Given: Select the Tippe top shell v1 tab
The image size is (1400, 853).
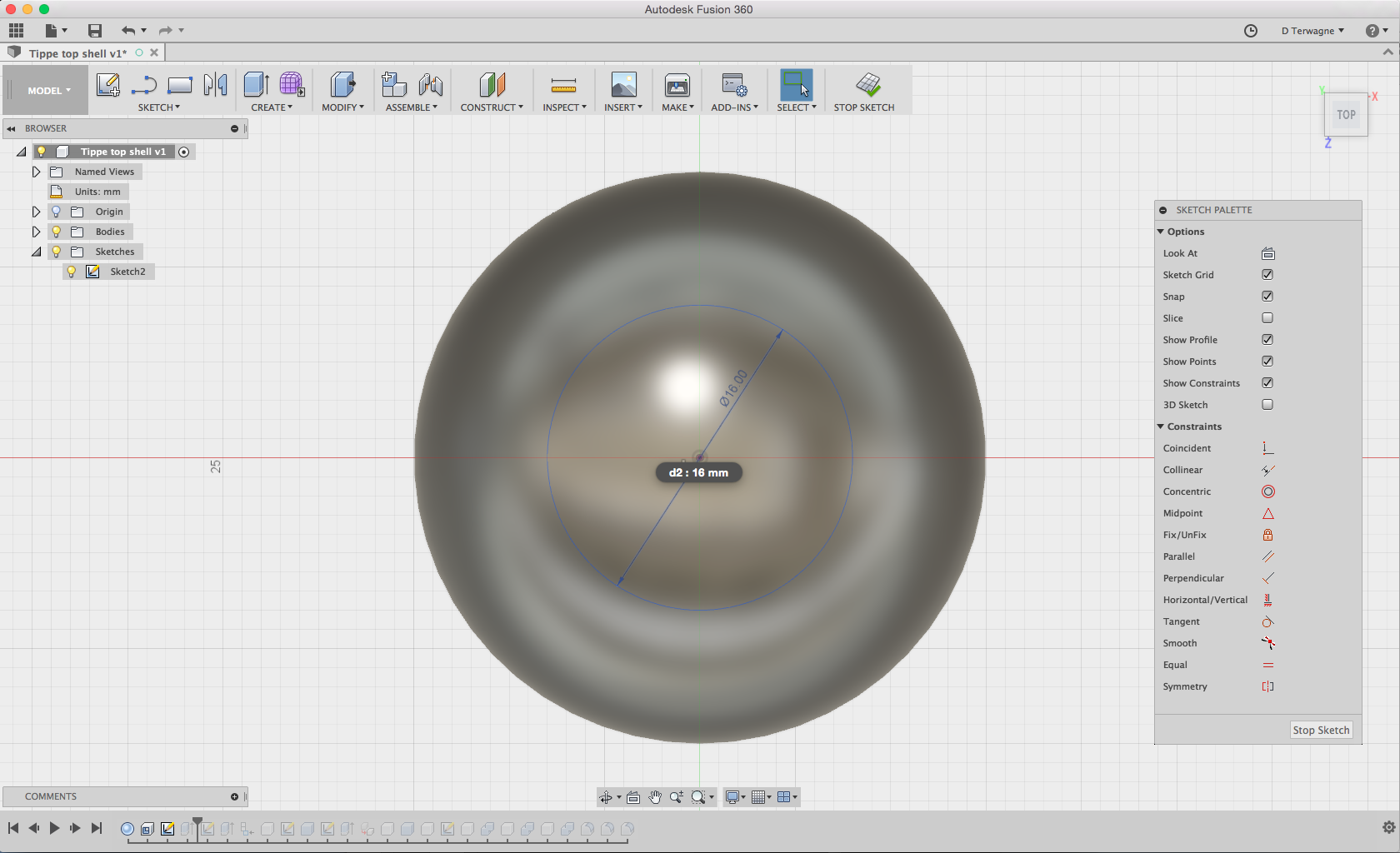Looking at the screenshot, I should pos(78,53).
